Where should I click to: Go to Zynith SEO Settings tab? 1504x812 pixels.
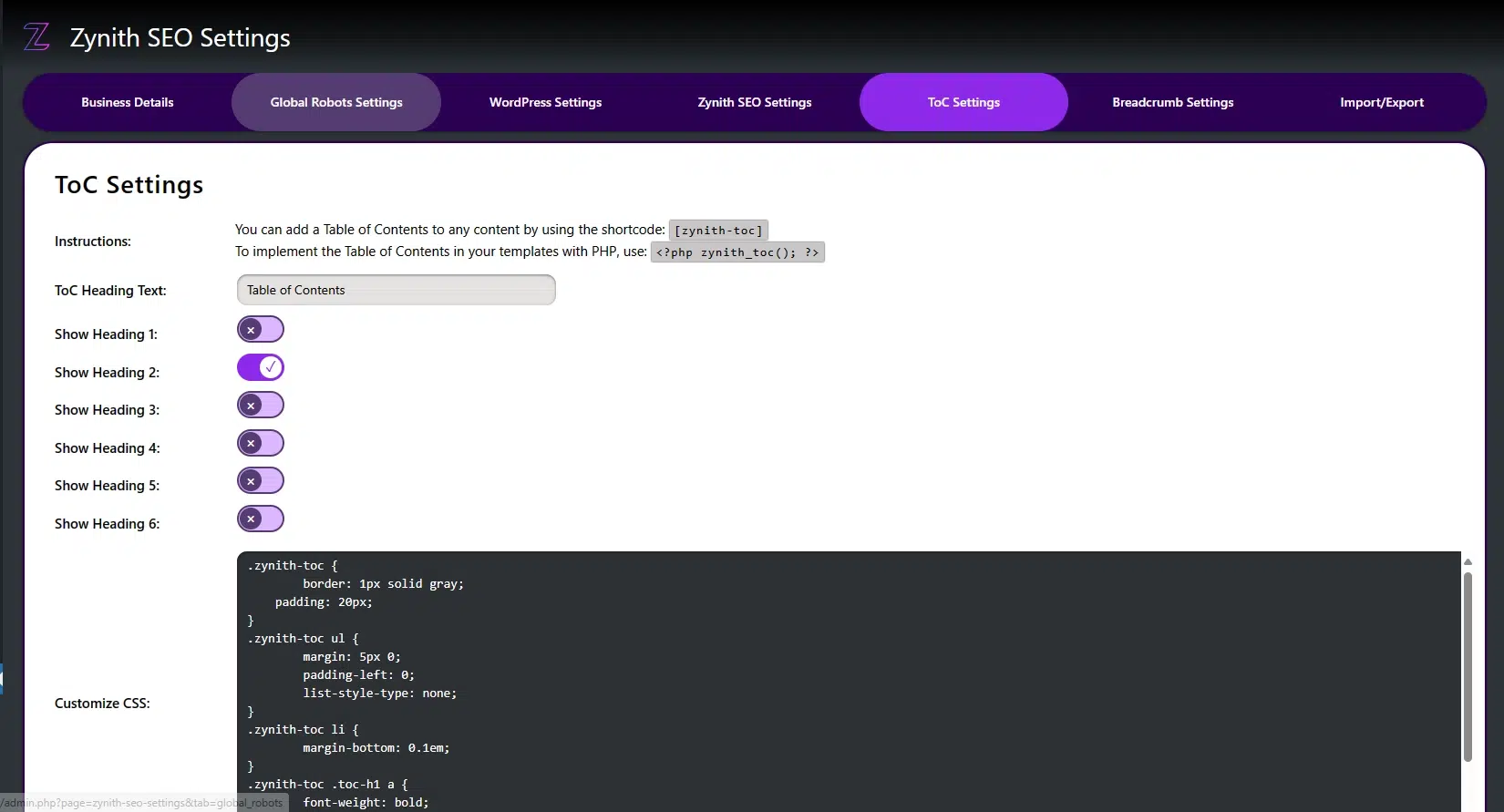tap(755, 102)
